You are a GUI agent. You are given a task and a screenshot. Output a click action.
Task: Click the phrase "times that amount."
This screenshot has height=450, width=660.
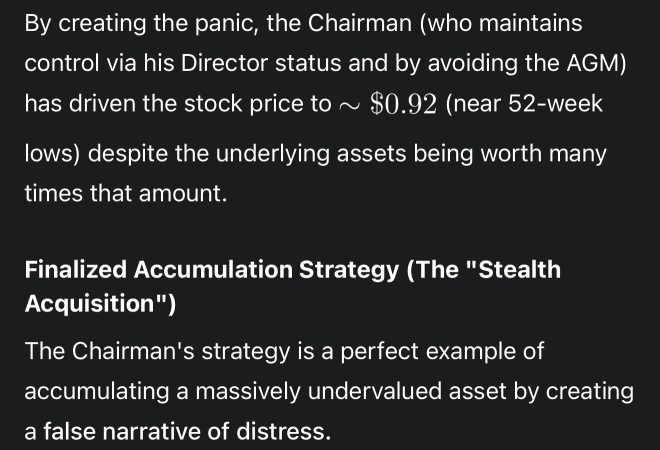coord(126,194)
